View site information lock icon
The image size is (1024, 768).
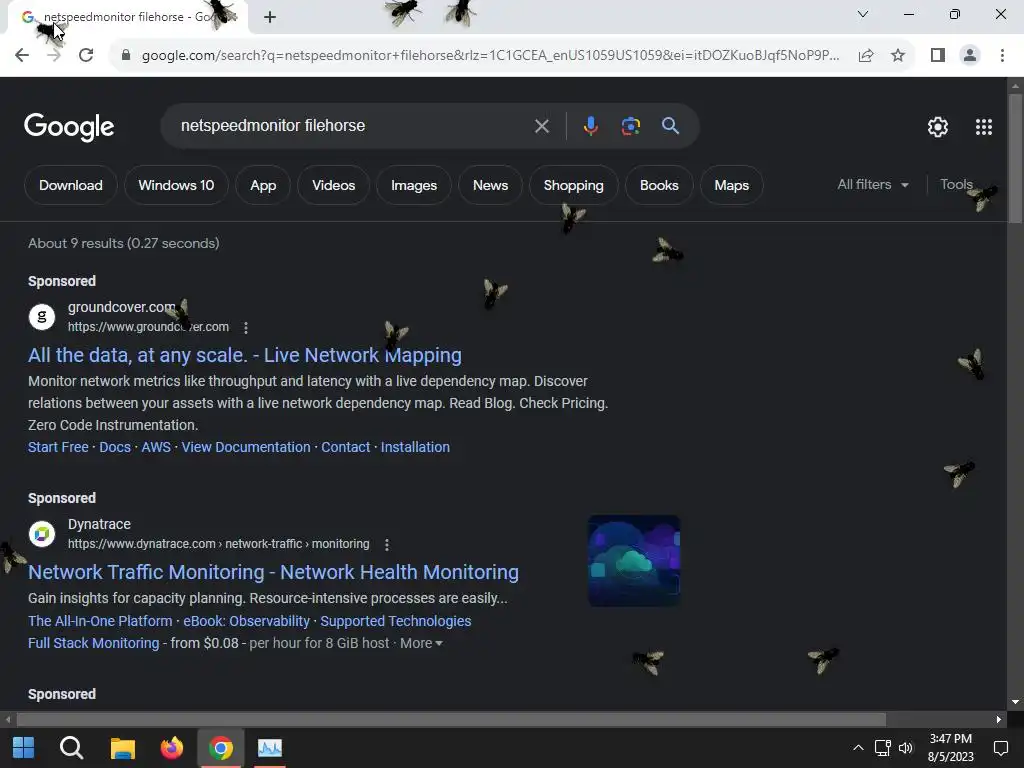(x=126, y=56)
